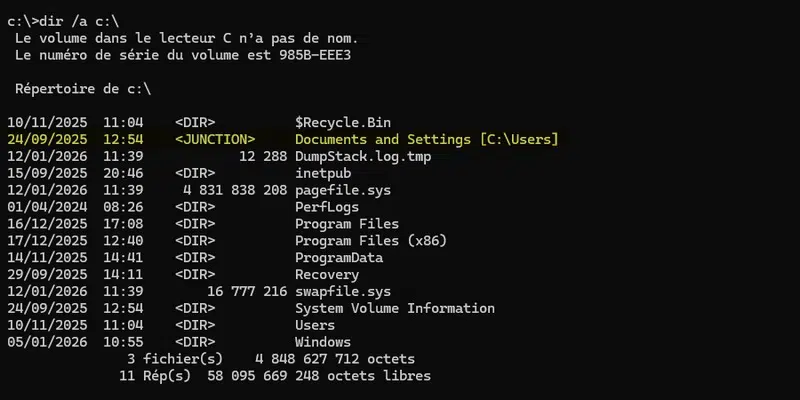Click the Program Files (x86) entry
800x400 pixels.
click(370, 240)
